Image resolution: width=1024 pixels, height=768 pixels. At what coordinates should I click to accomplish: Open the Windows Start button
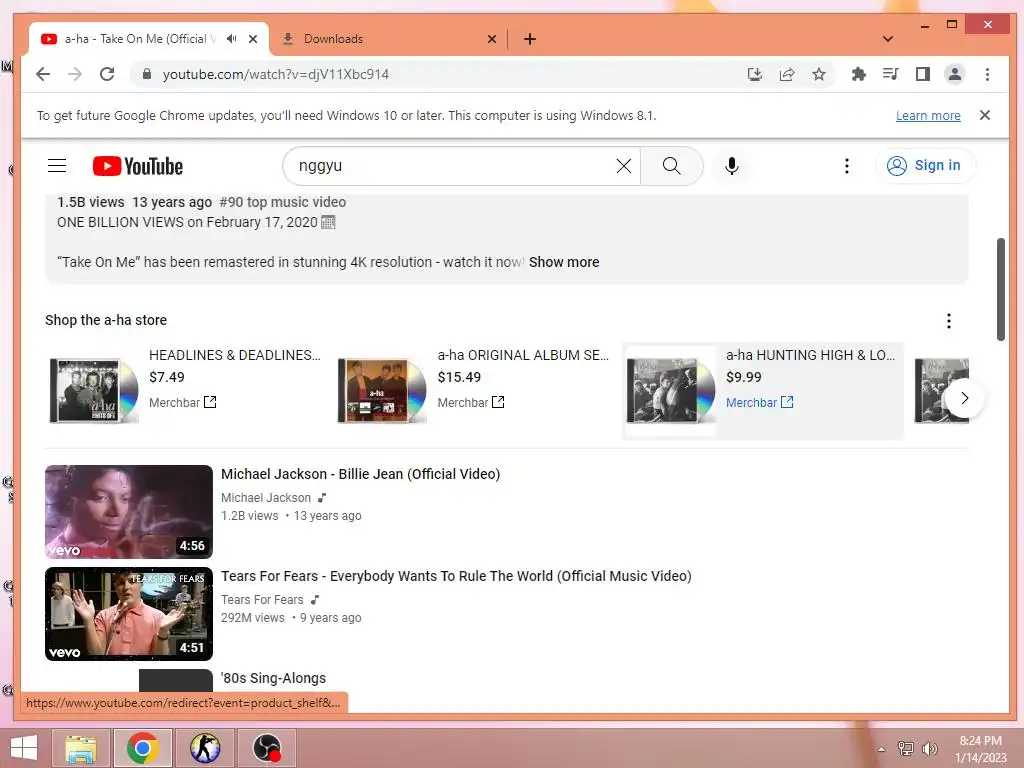(x=24, y=748)
